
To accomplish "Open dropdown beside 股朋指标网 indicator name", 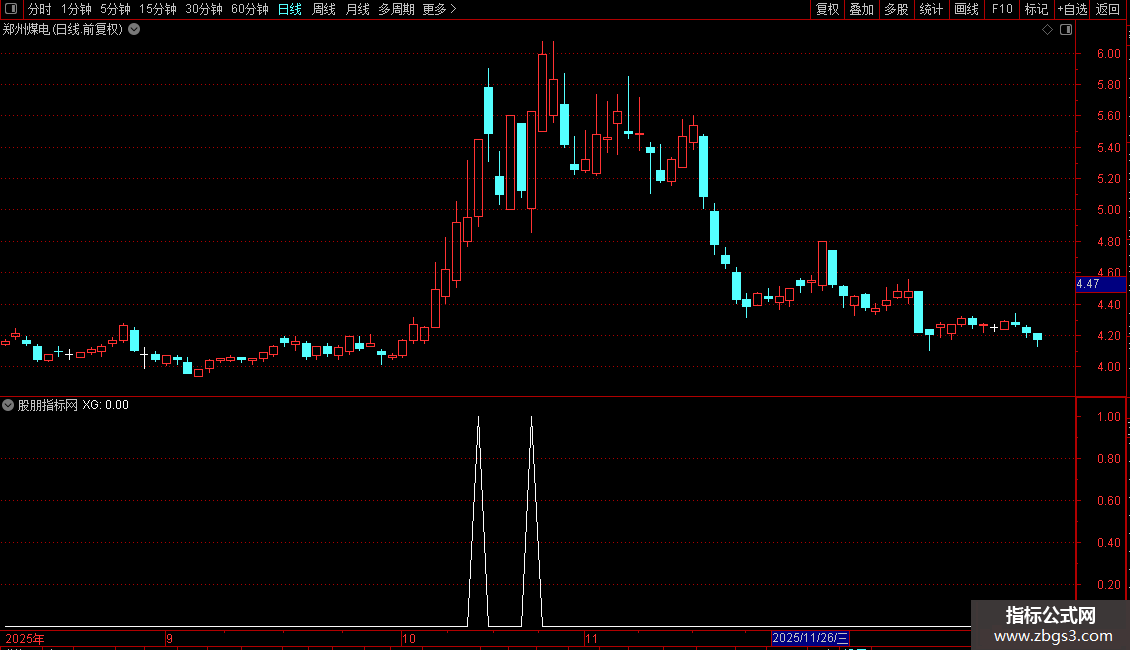I will 8,405.
